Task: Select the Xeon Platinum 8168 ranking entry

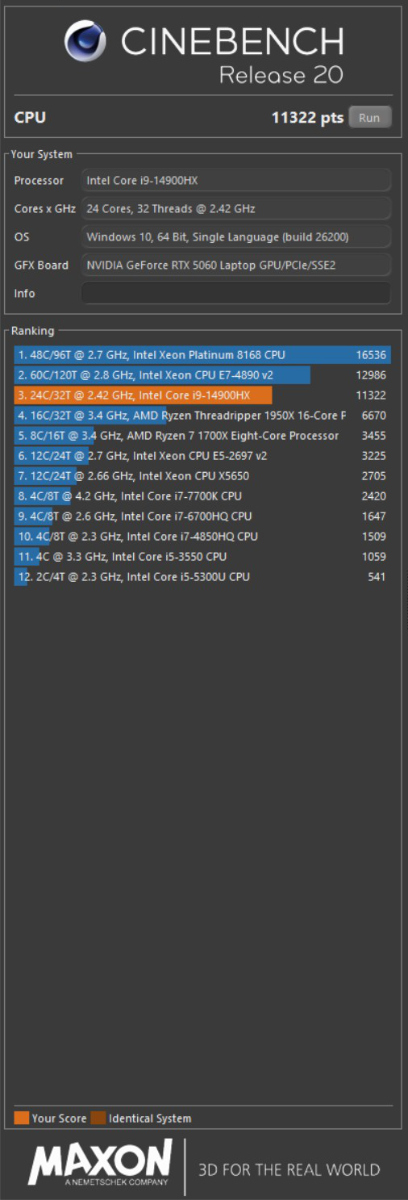Action: tap(202, 354)
